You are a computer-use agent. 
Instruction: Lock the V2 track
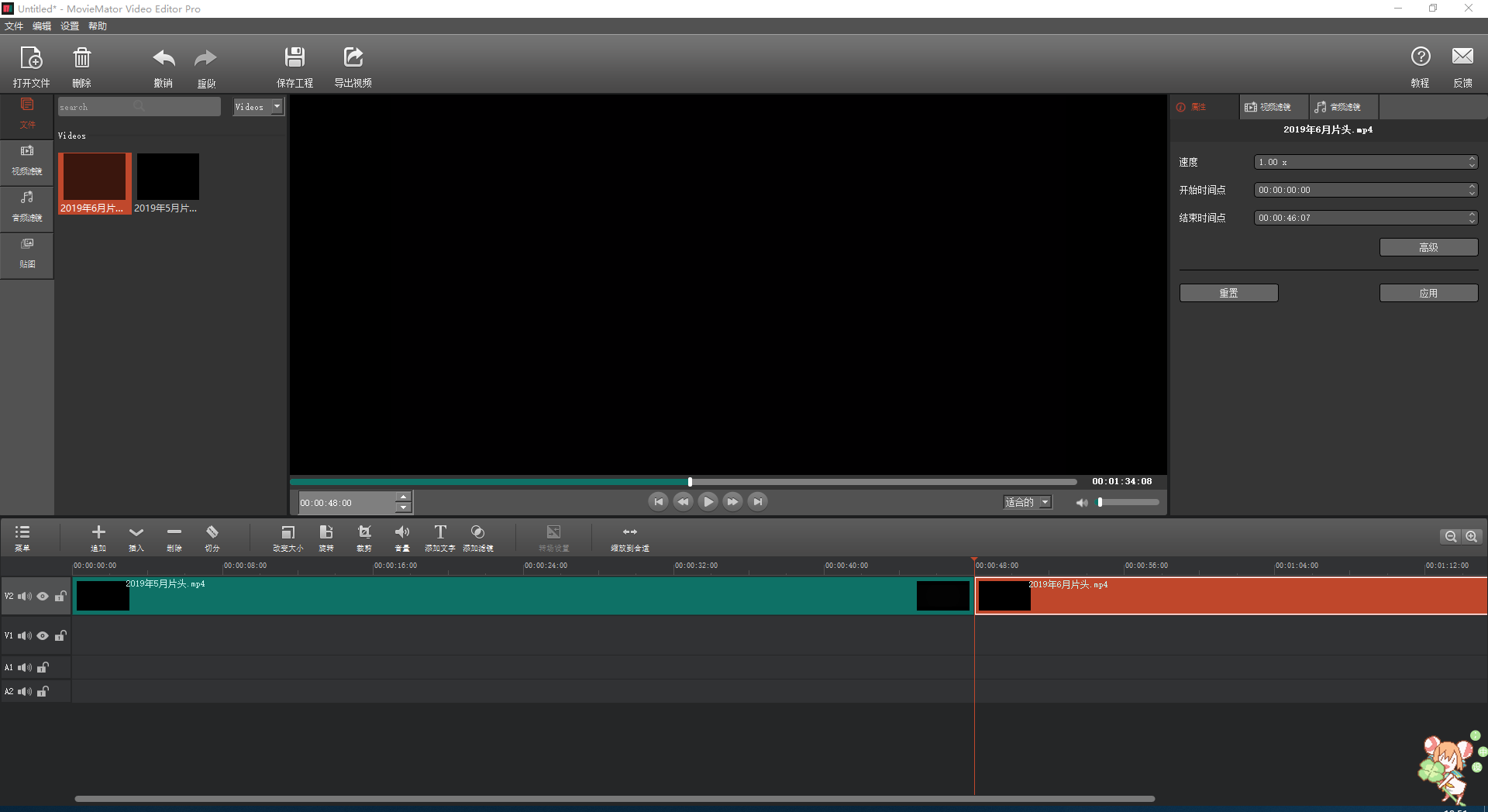click(x=60, y=596)
